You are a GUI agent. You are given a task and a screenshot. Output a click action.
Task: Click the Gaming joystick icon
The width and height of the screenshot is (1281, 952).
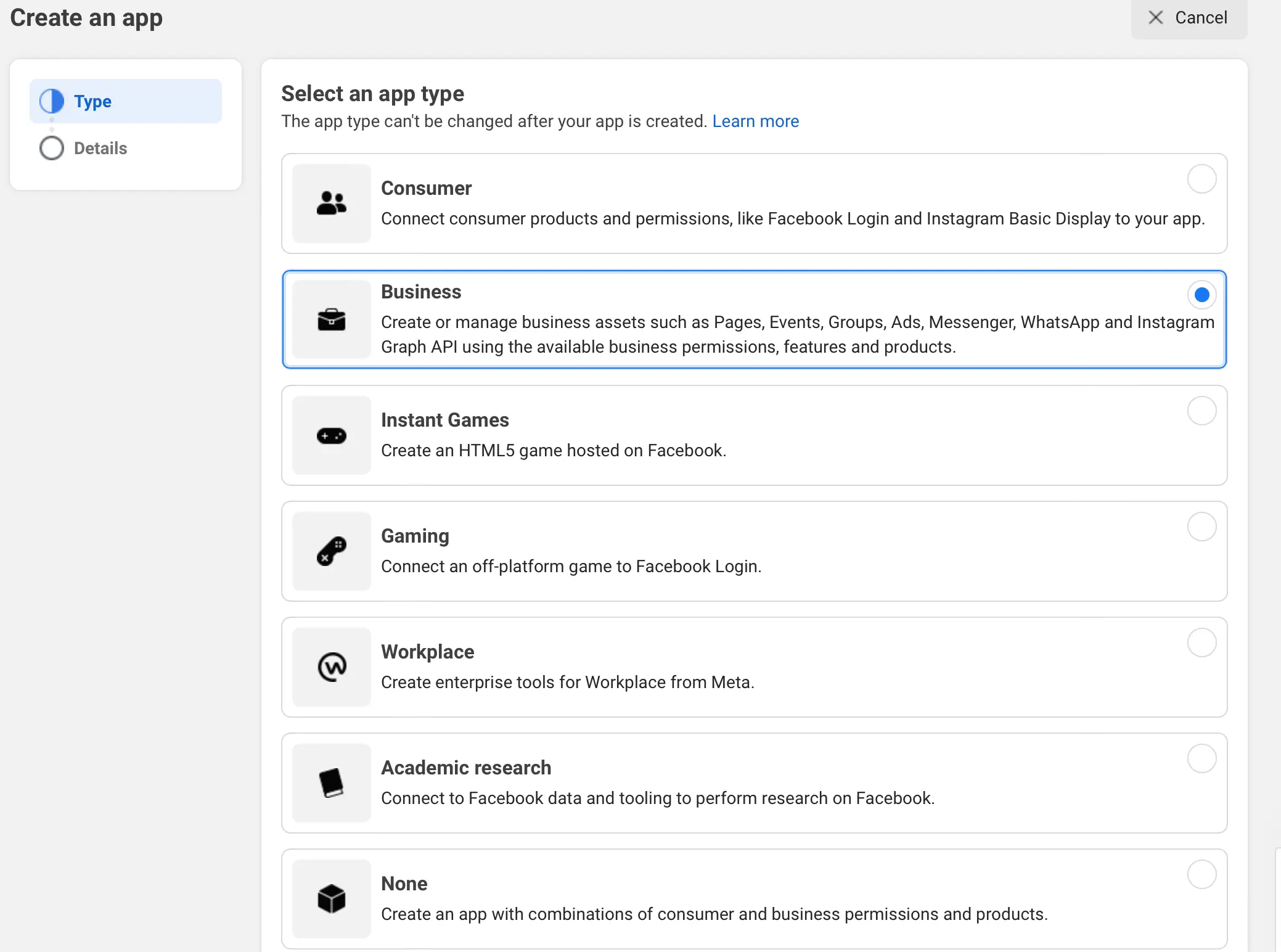(x=331, y=551)
